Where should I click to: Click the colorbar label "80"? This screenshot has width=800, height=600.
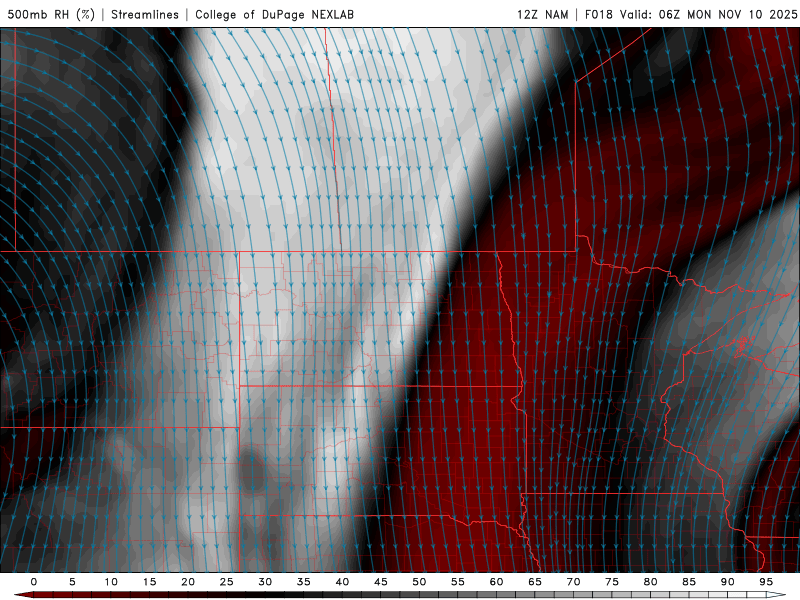point(651,582)
